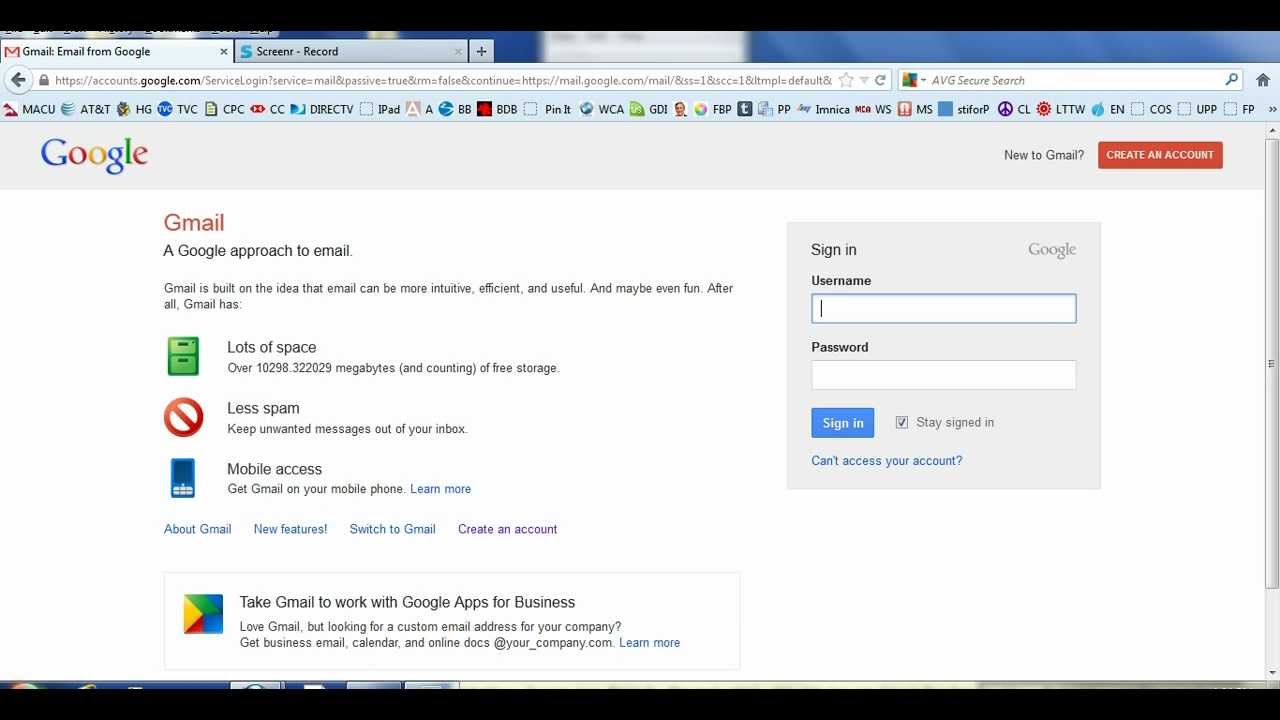Open the HG bookmark
Image resolution: width=1280 pixels, height=720 pixels.
[135, 109]
